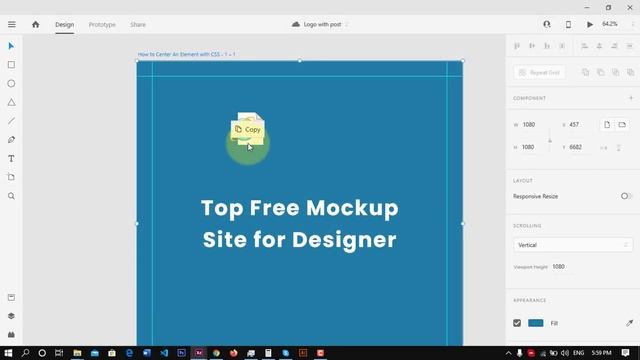Open Firefox from the taskbar

(x=233, y=353)
